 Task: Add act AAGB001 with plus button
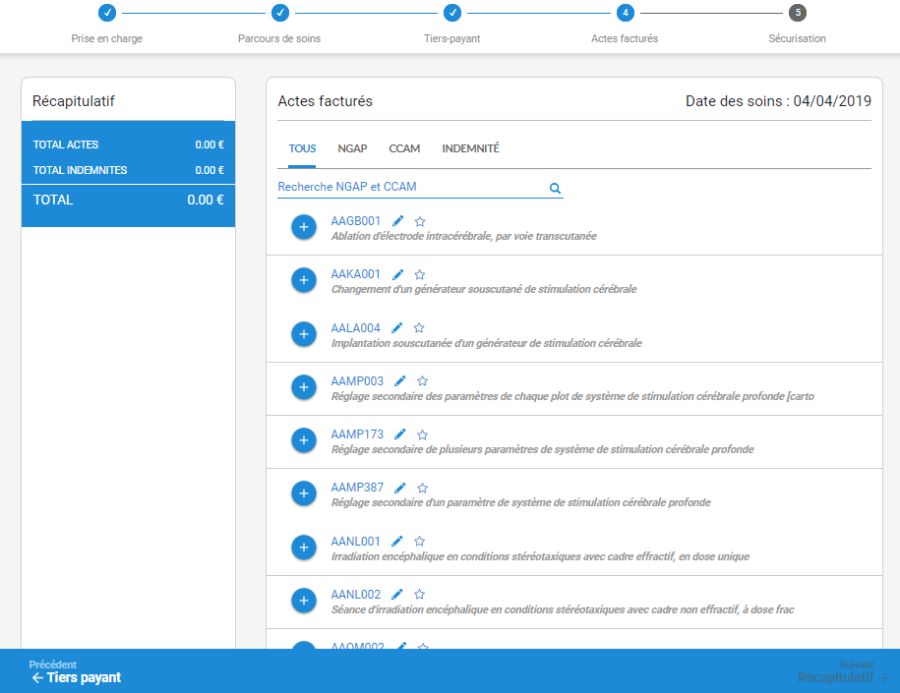coord(303,227)
